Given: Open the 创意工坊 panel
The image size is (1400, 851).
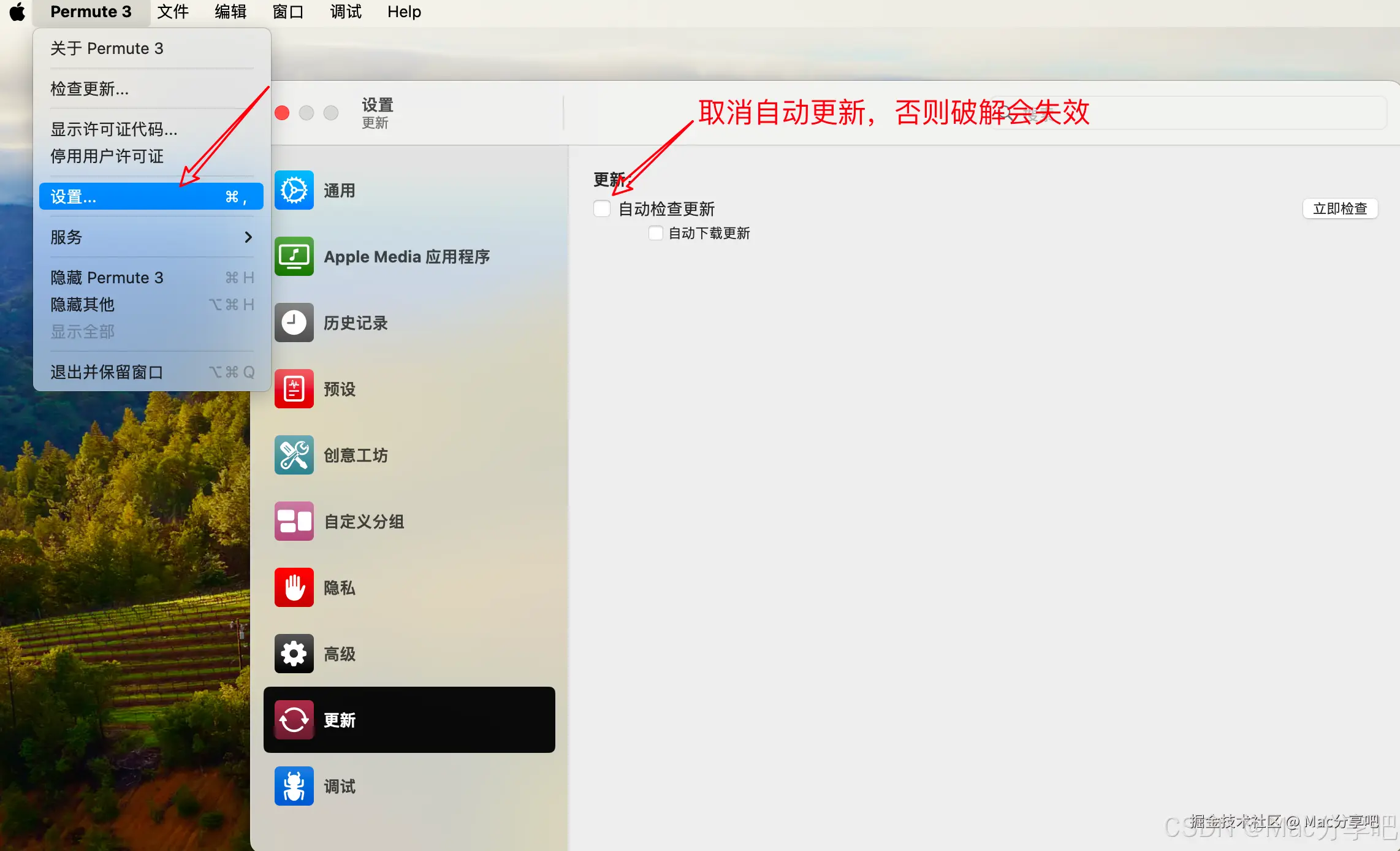Looking at the screenshot, I should point(356,455).
